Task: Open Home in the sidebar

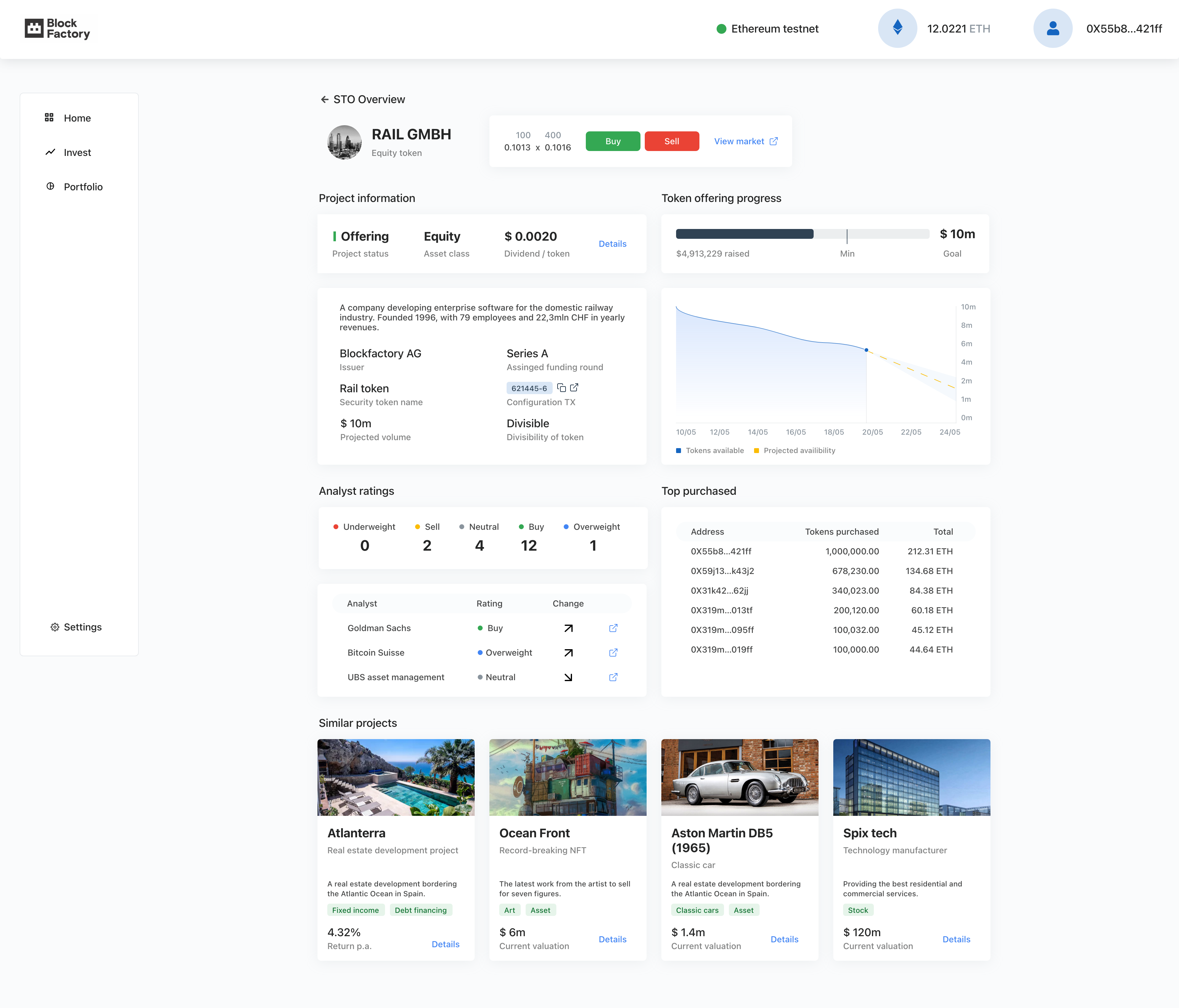Action: (77, 118)
